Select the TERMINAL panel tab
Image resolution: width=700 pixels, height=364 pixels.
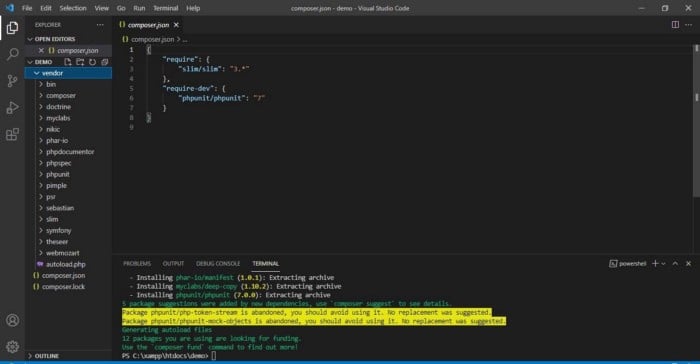click(x=265, y=264)
